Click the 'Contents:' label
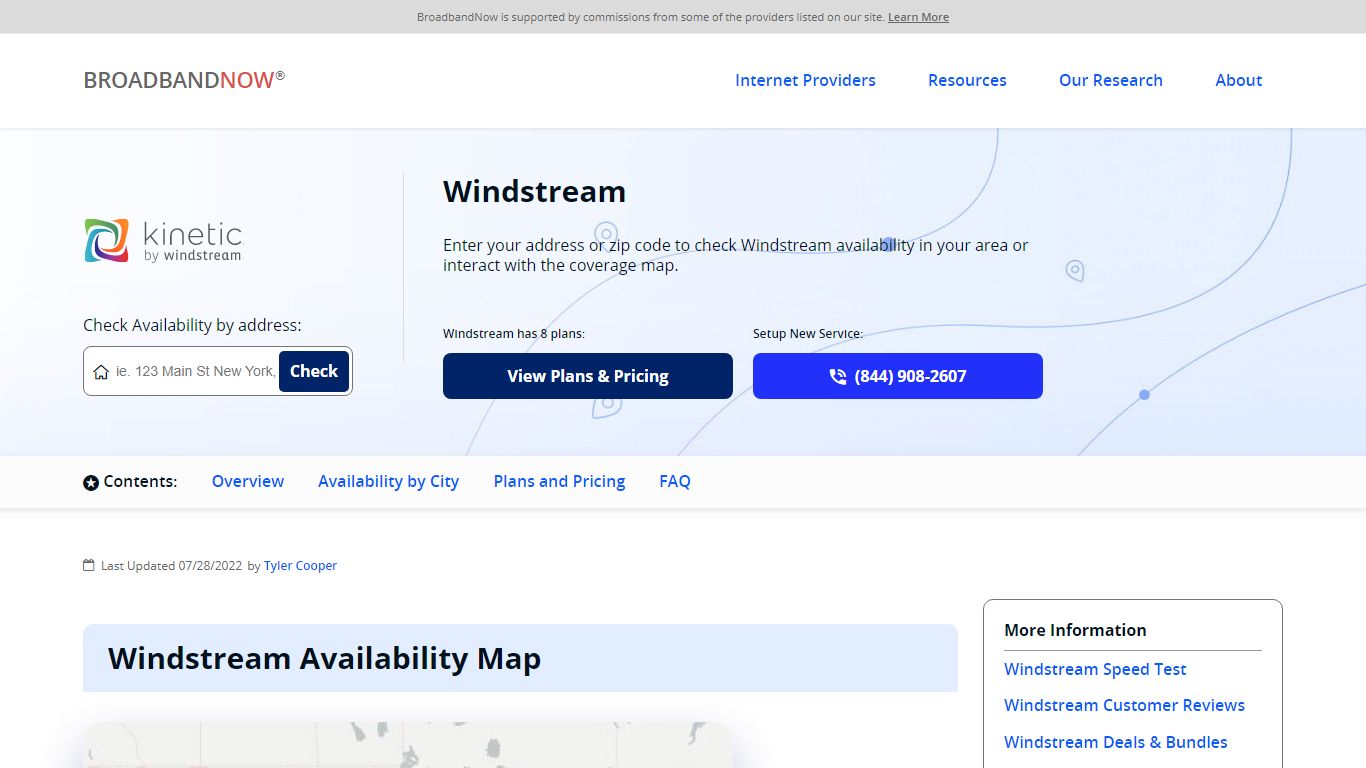This screenshot has height=768, width=1366. 140,481
